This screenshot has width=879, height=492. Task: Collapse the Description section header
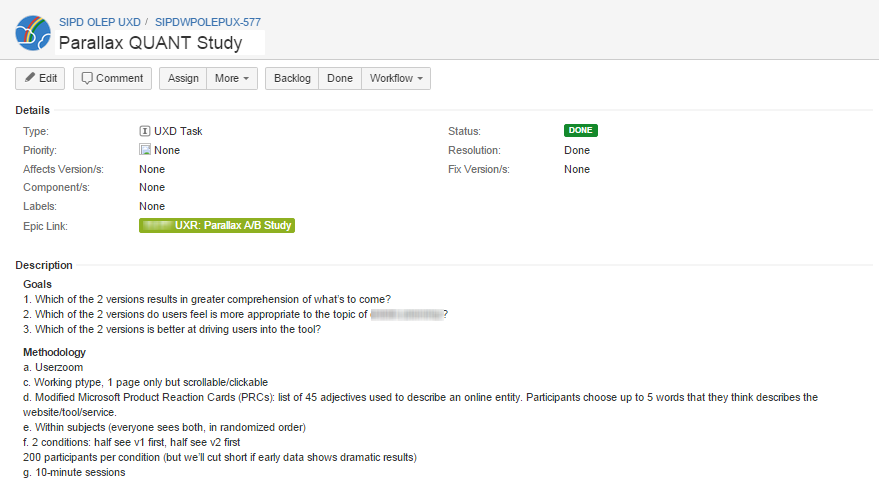[44, 265]
